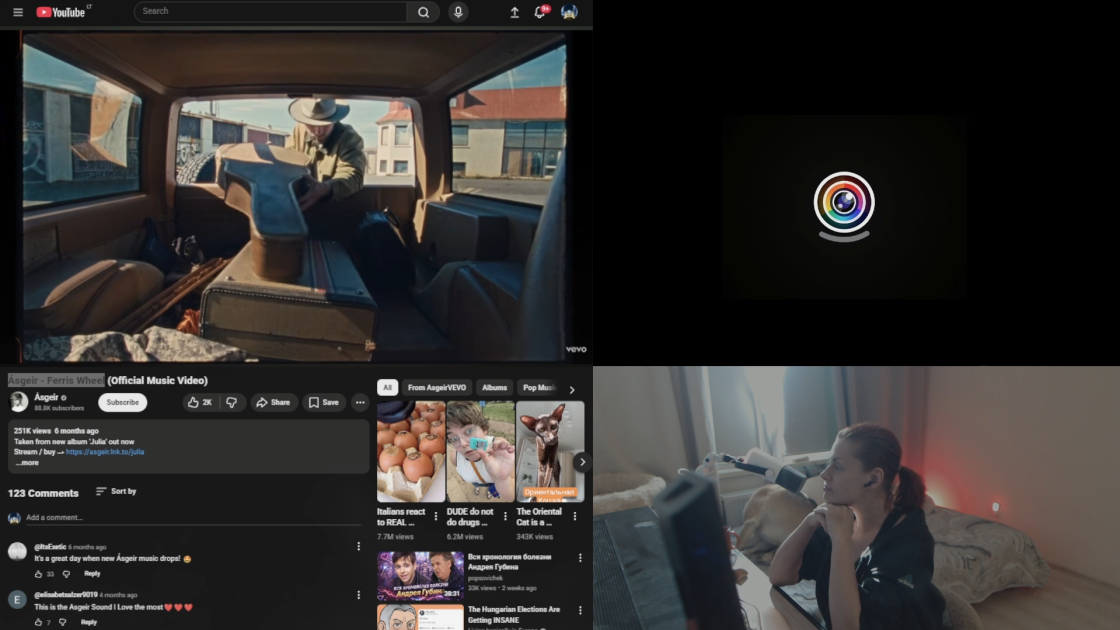Open the comments Sort by menu
Viewport: 1120px width, 630px height.
(116, 491)
